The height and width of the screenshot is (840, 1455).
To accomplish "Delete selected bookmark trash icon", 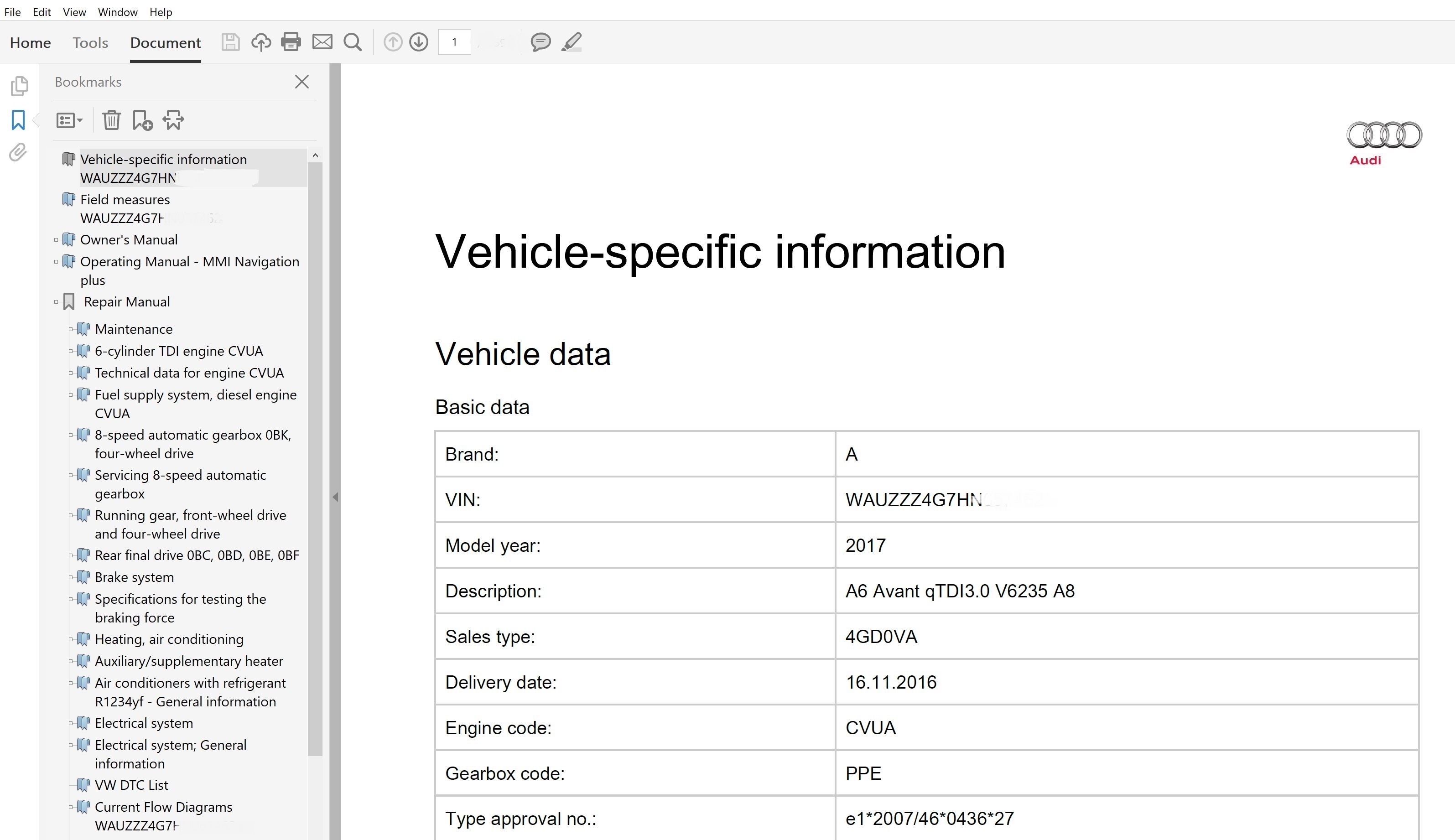I will pos(111,120).
